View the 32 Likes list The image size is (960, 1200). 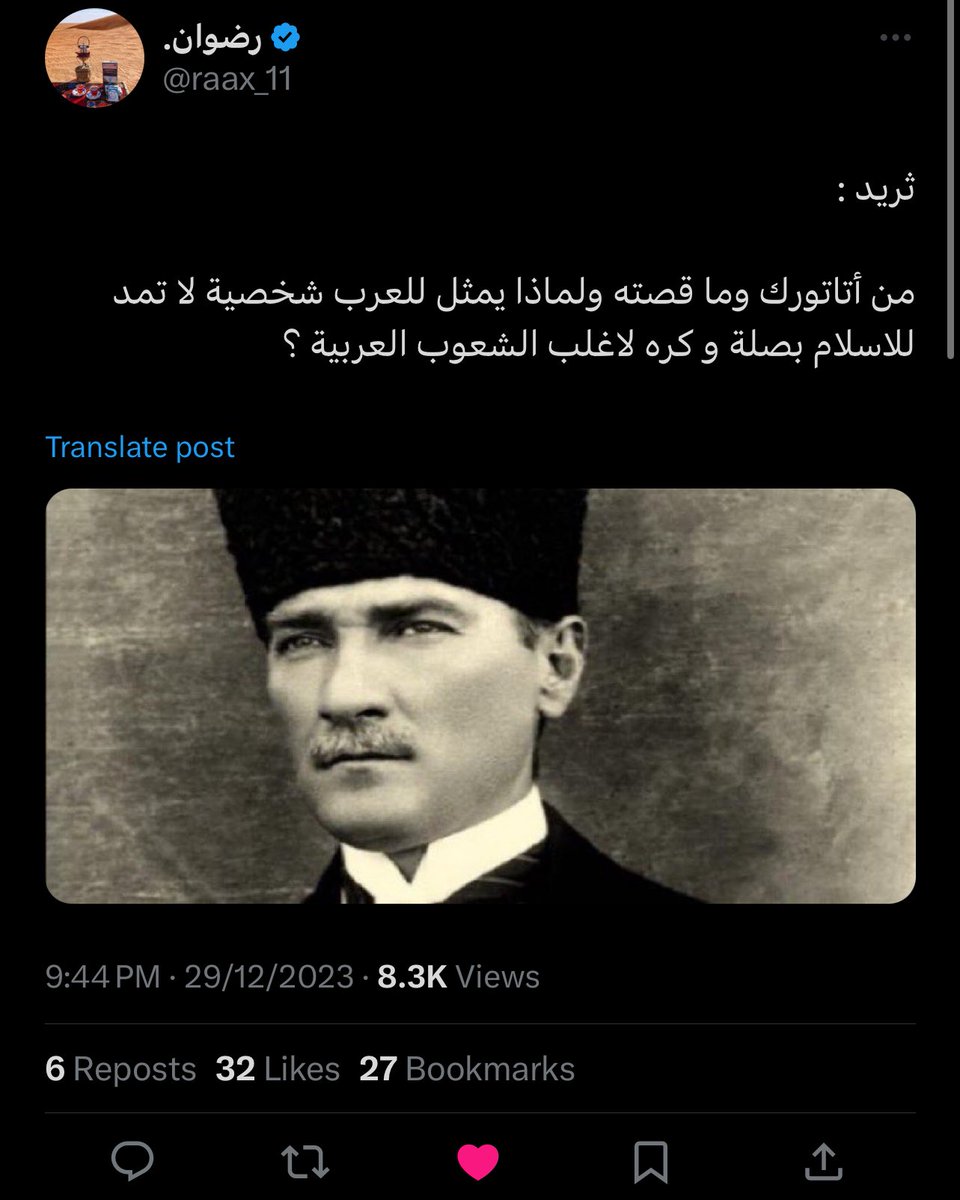278,1069
